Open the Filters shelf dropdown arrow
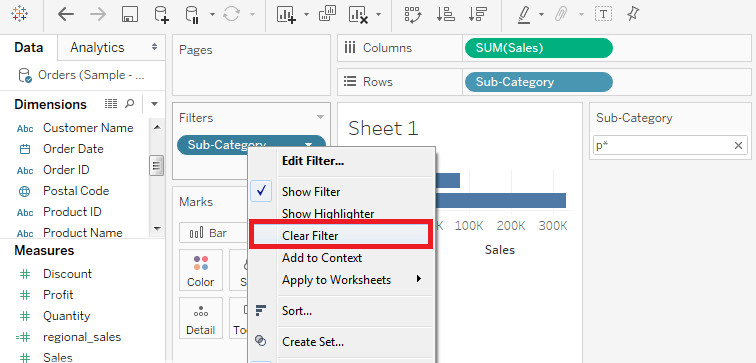This screenshot has width=756, height=363. point(320,118)
